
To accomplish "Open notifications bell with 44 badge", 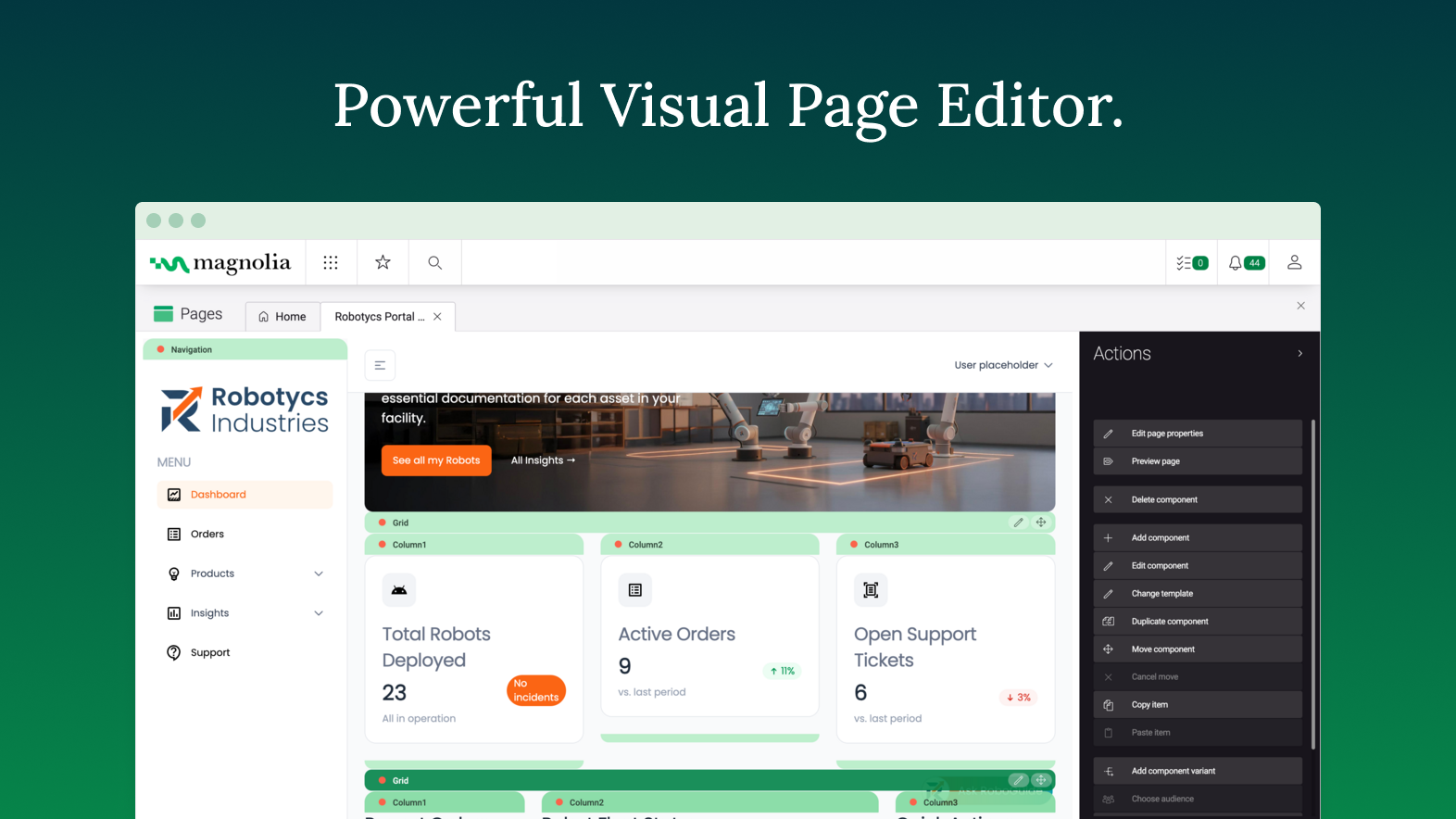I will [1245, 263].
